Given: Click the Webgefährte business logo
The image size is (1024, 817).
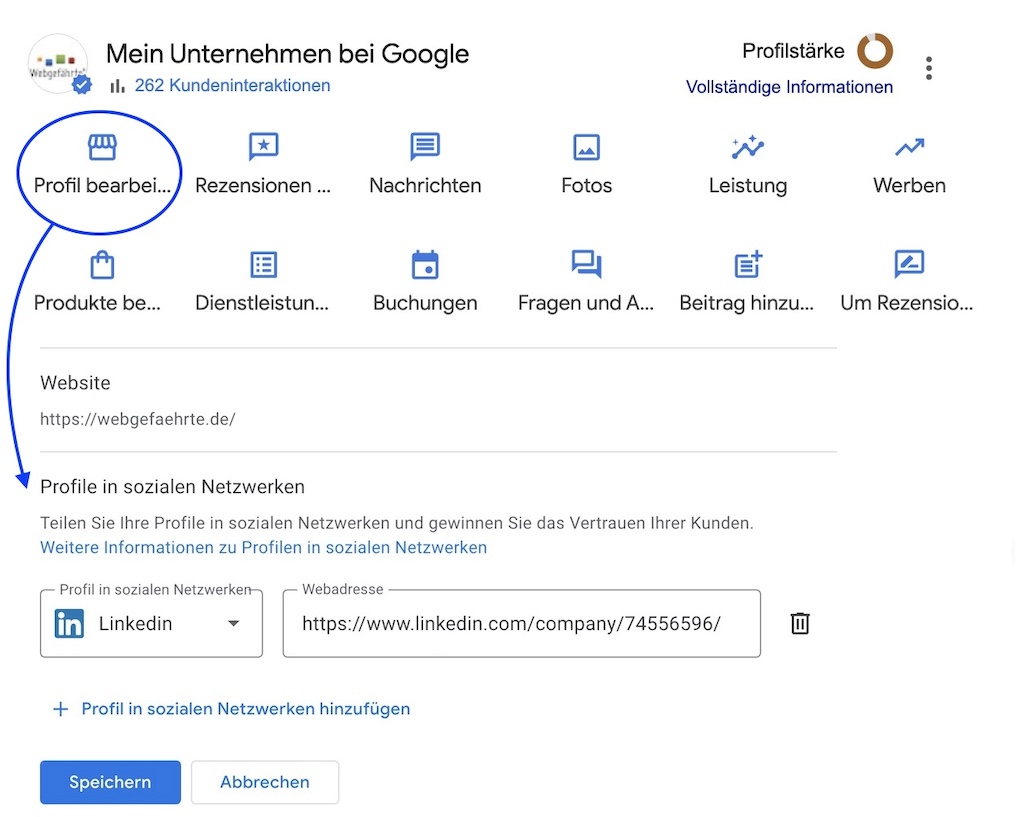Looking at the screenshot, I should click(57, 64).
